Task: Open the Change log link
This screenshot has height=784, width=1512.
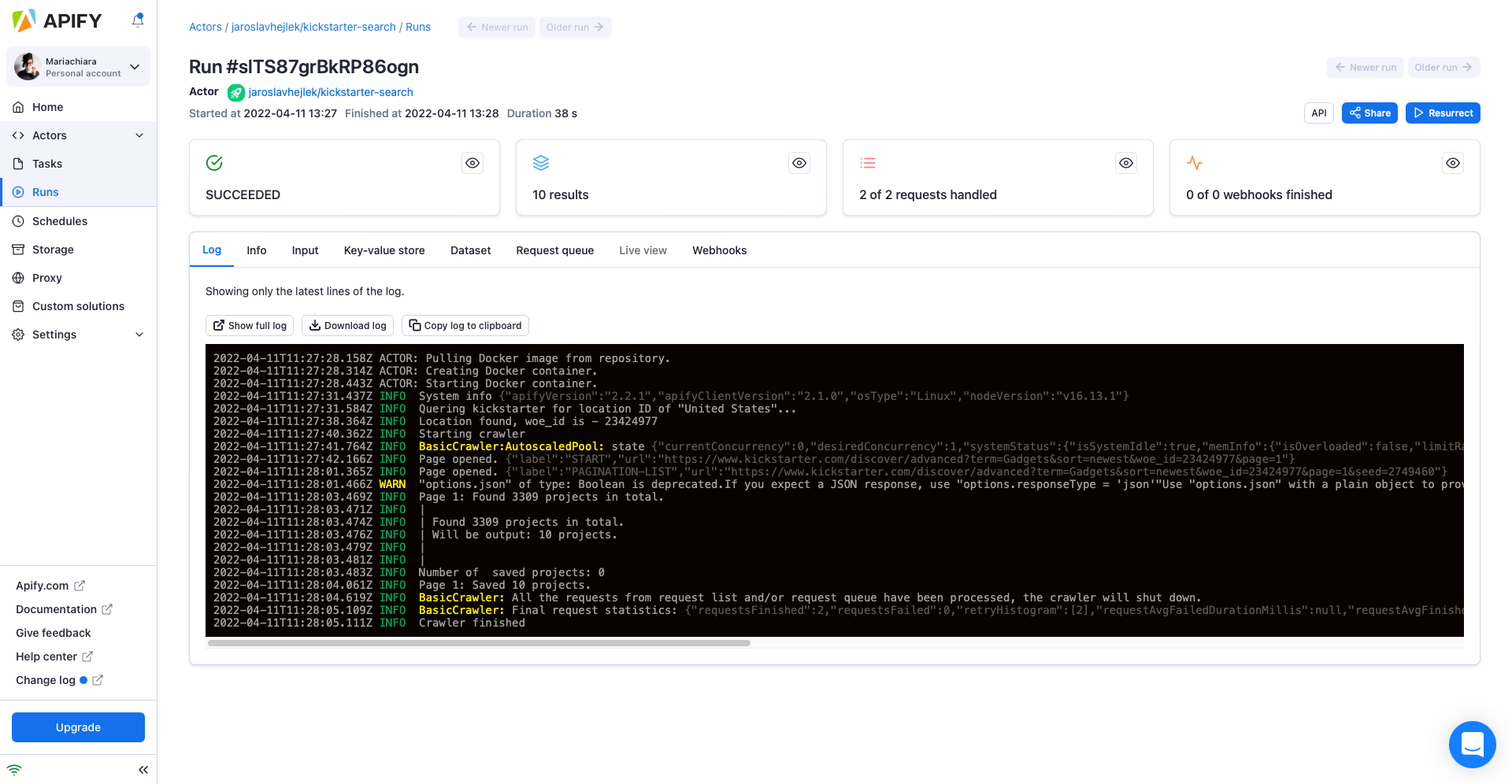Action: click(x=59, y=680)
